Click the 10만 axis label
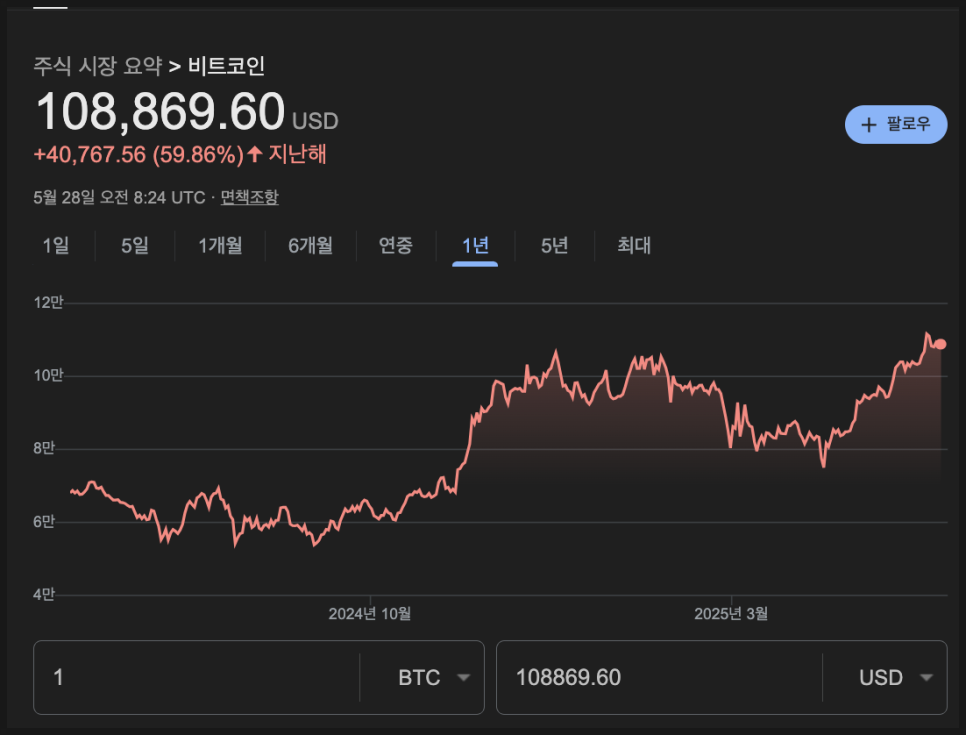The height and width of the screenshot is (735, 966). (x=48, y=375)
